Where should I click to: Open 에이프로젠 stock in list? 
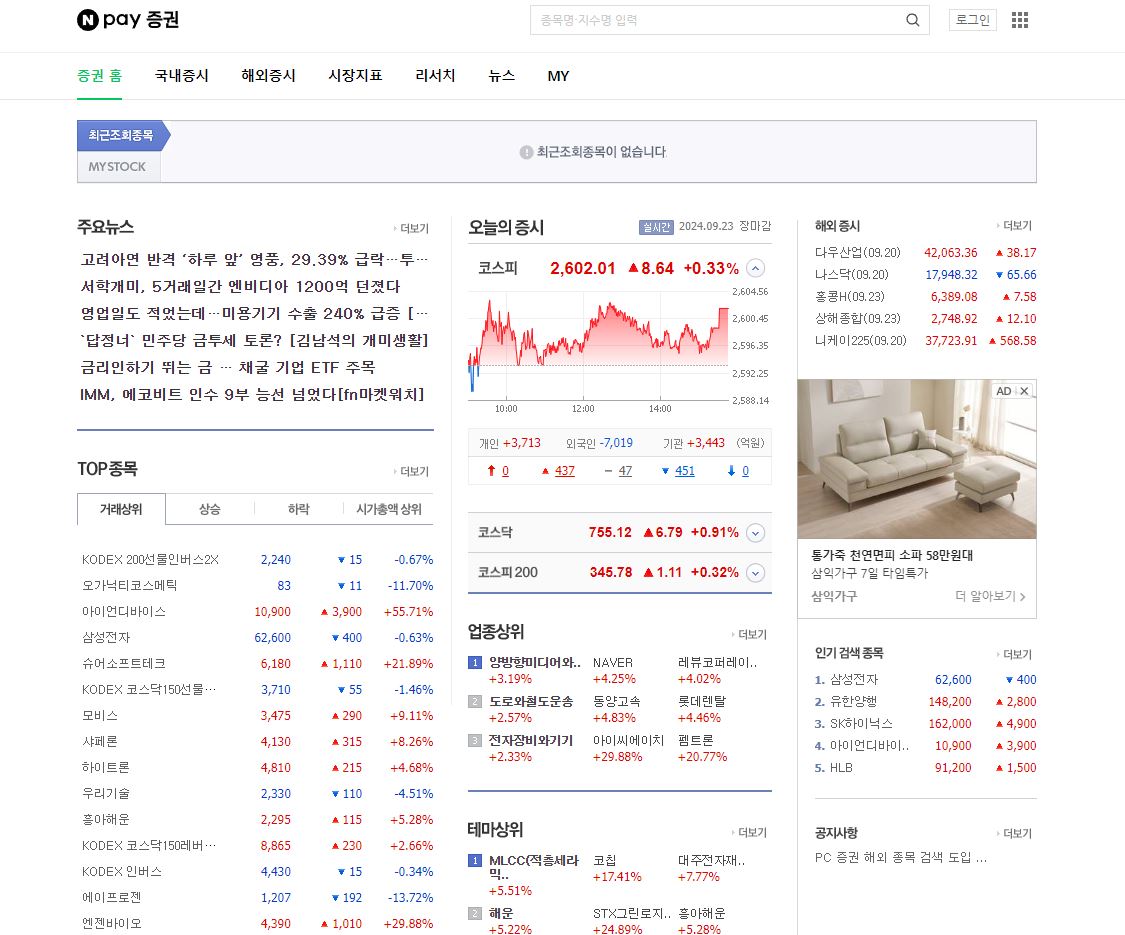[x=111, y=898]
